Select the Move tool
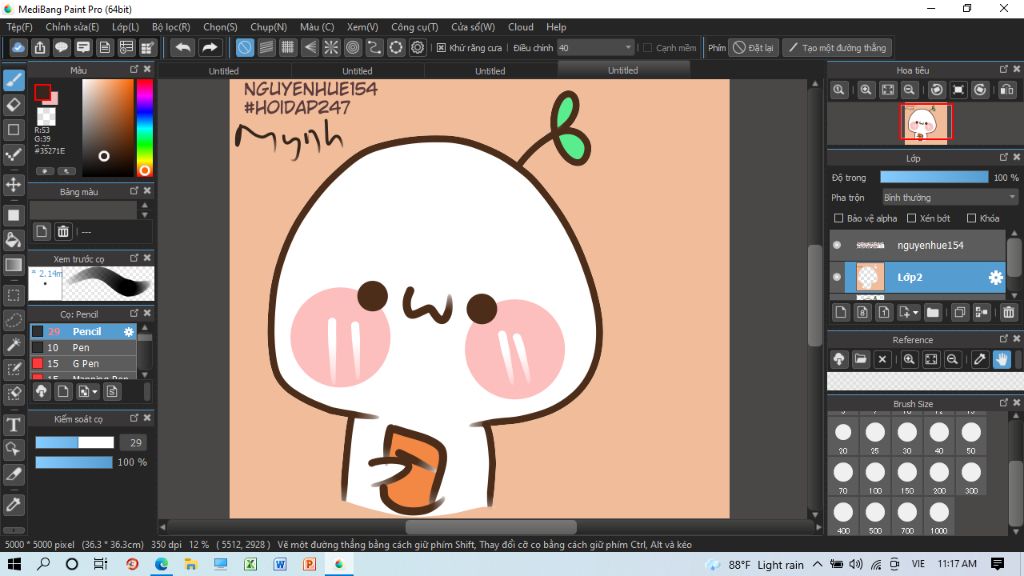This screenshot has height=576, width=1024. [14, 184]
